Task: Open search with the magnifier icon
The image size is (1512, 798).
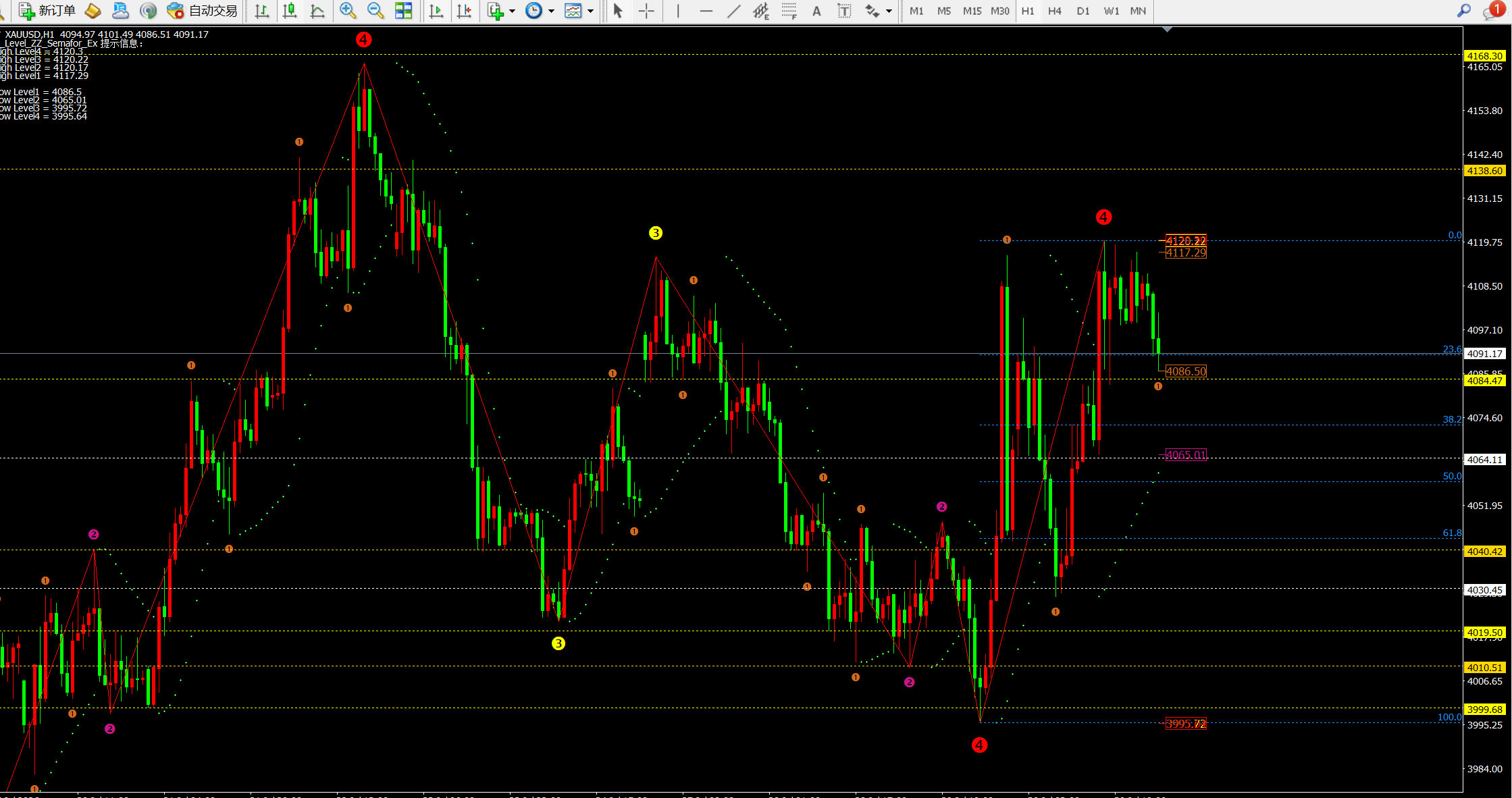Action: pyautogui.click(x=1464, y=11)
